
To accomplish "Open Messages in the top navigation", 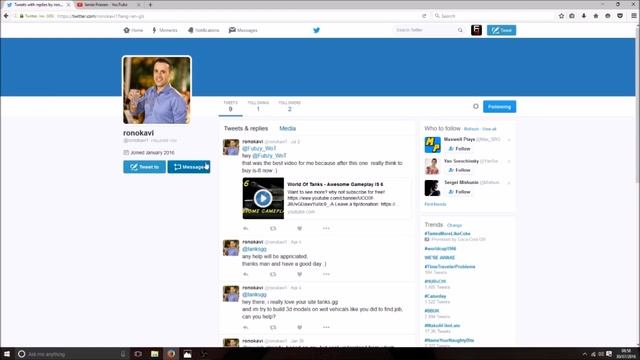I will (x=243, y=30).
